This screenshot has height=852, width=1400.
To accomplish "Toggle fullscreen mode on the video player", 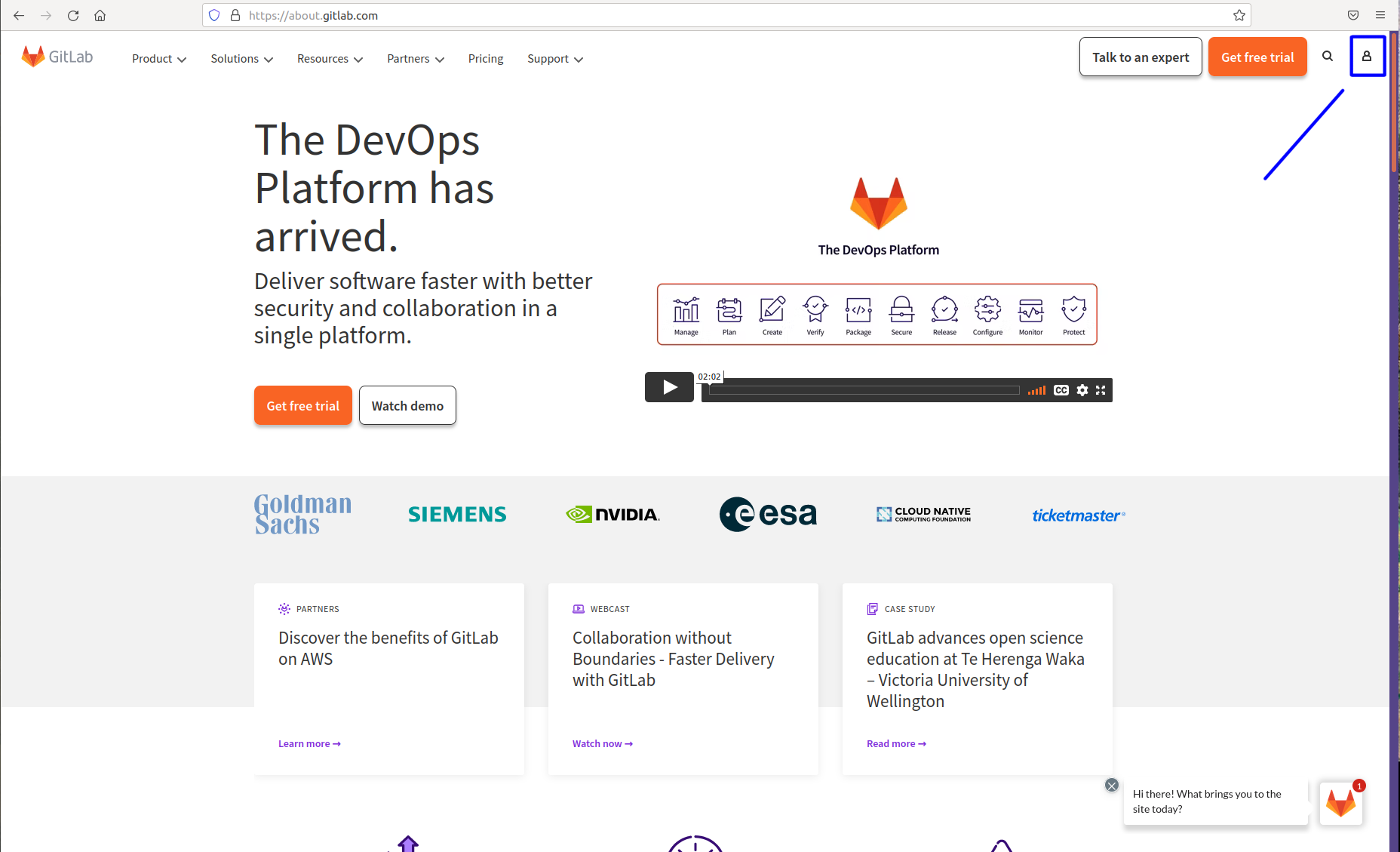I will pos(1101,390).
